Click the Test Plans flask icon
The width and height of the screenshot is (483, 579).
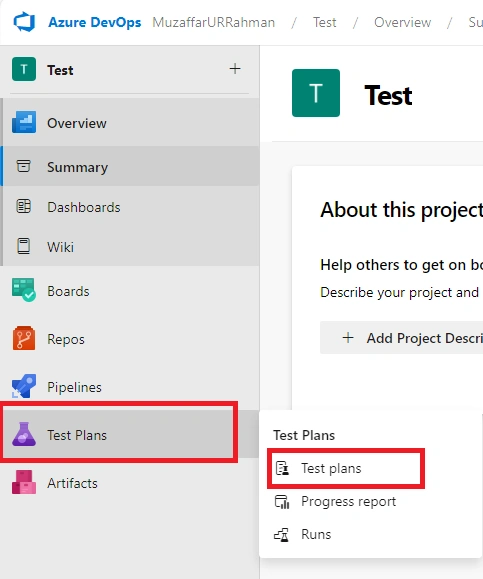[24, 434]
